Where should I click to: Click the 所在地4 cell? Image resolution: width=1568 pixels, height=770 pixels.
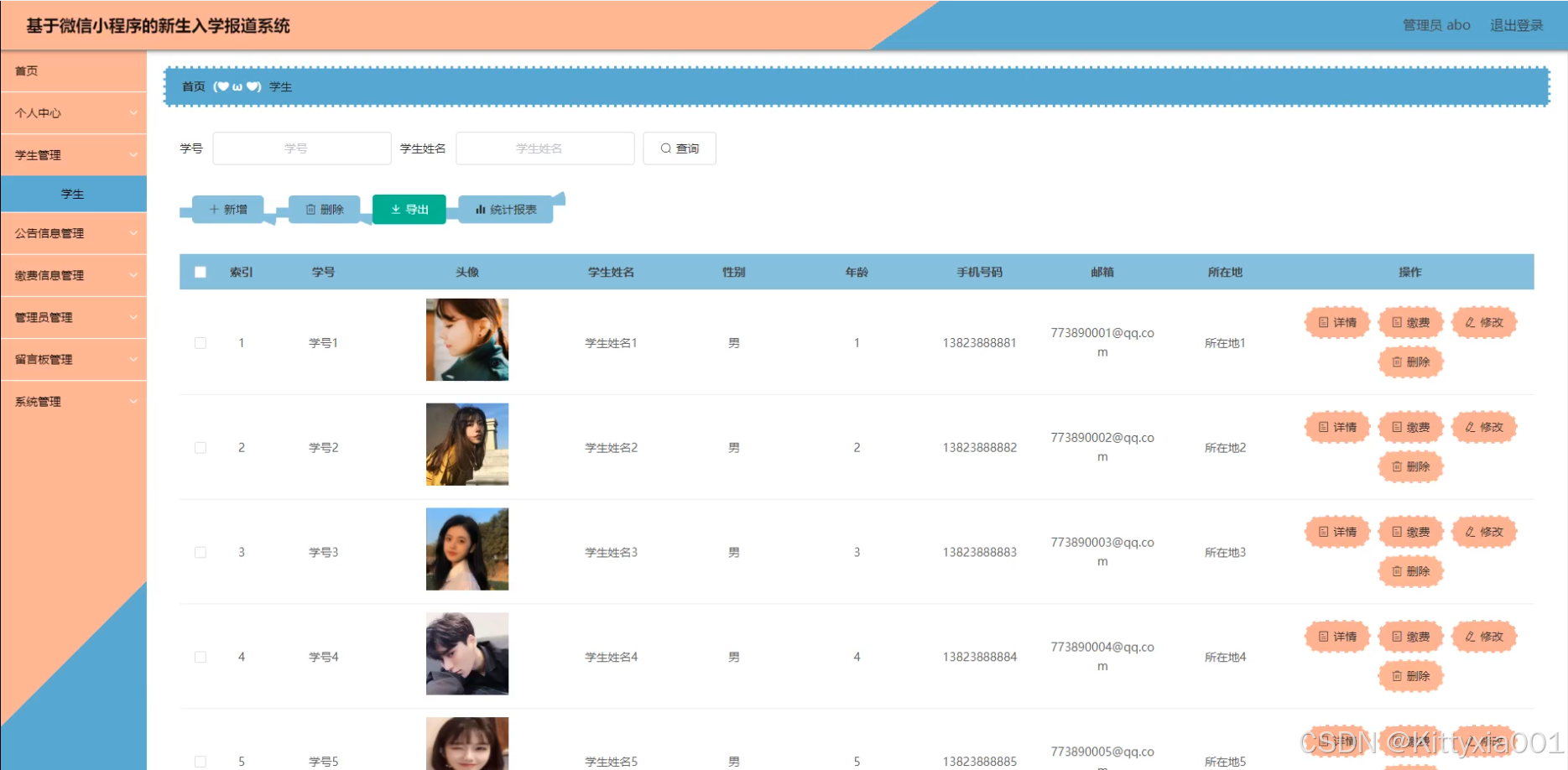point(1225,658)
